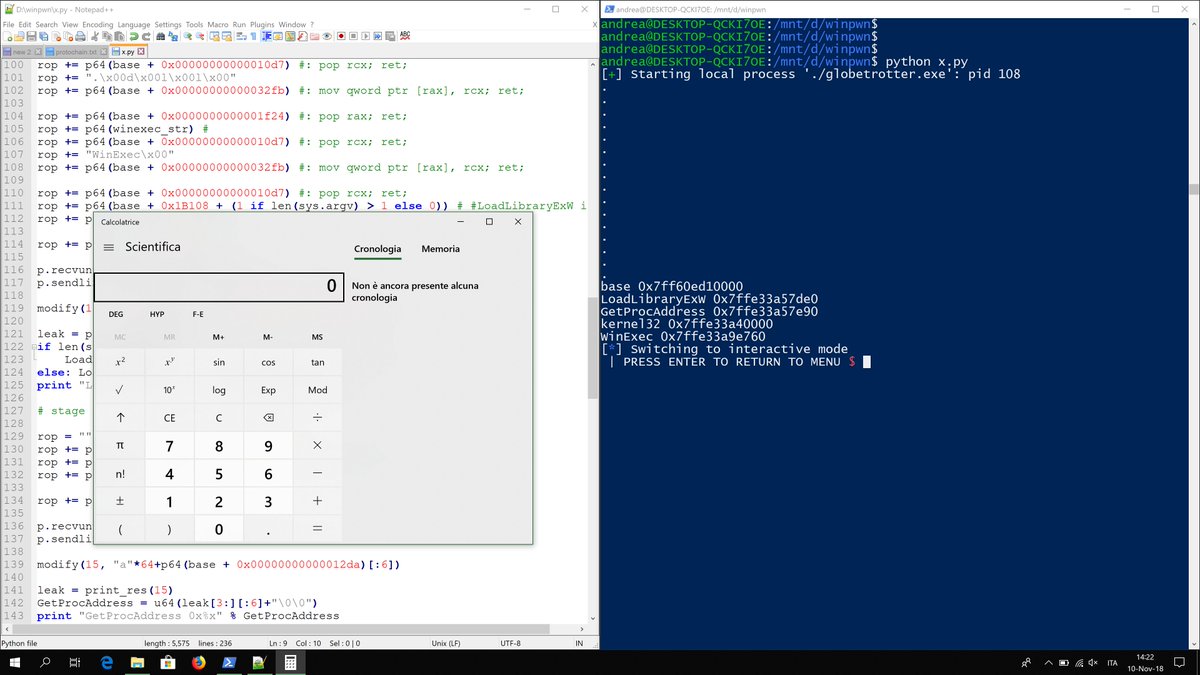The height and width of the screenshot is (675, 1200).
Task: Toggle the up-arrow second function key
Action: pos(120,418)
